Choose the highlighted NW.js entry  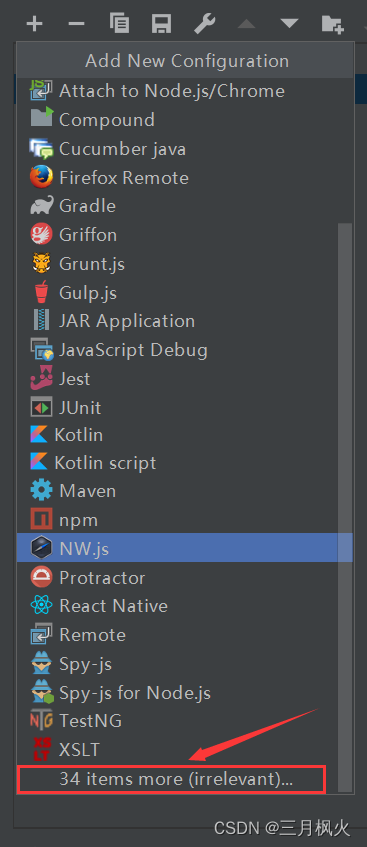[184, 548]
